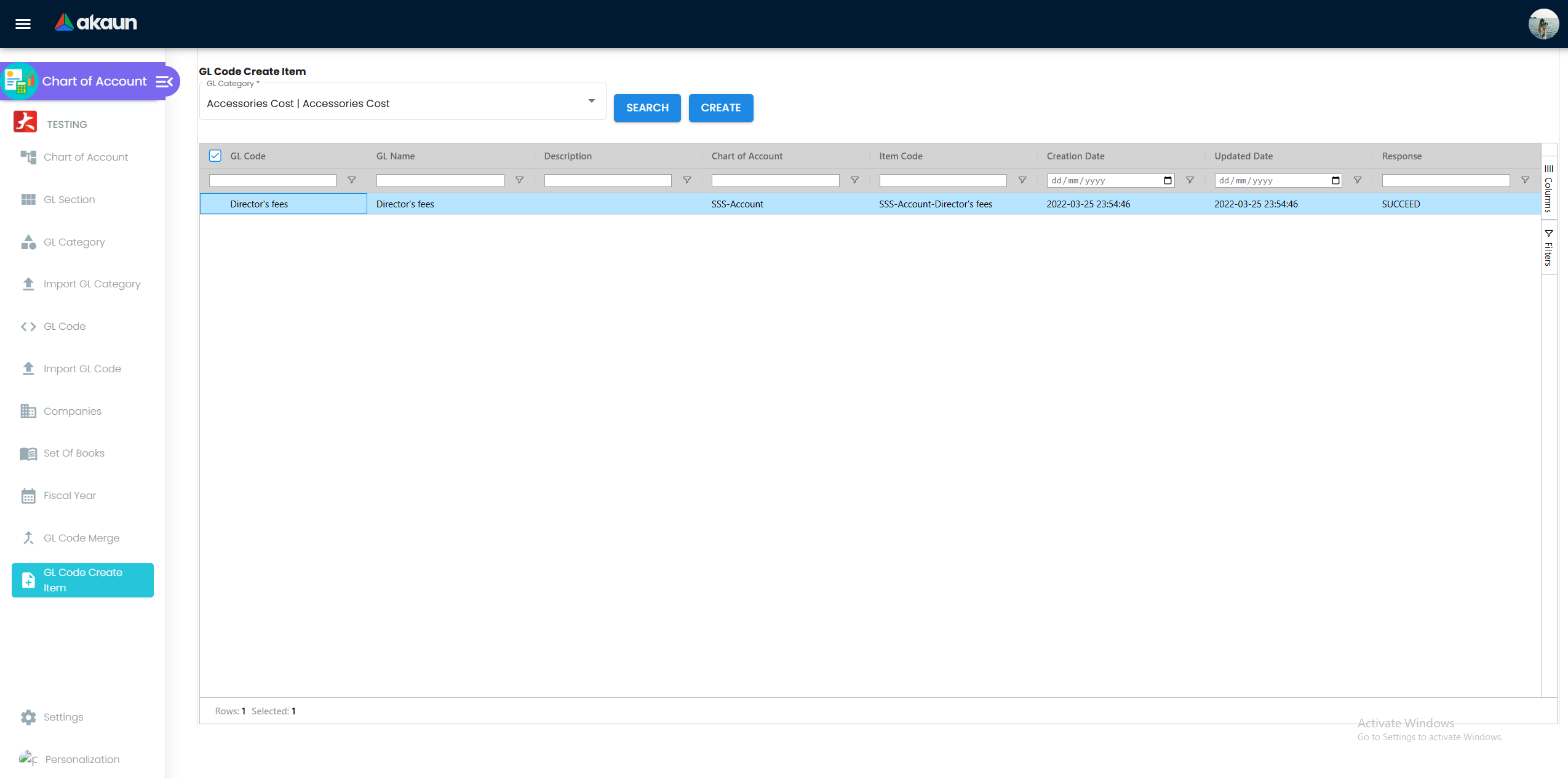Sort by the Updated Date column header

coord(1243,156)
